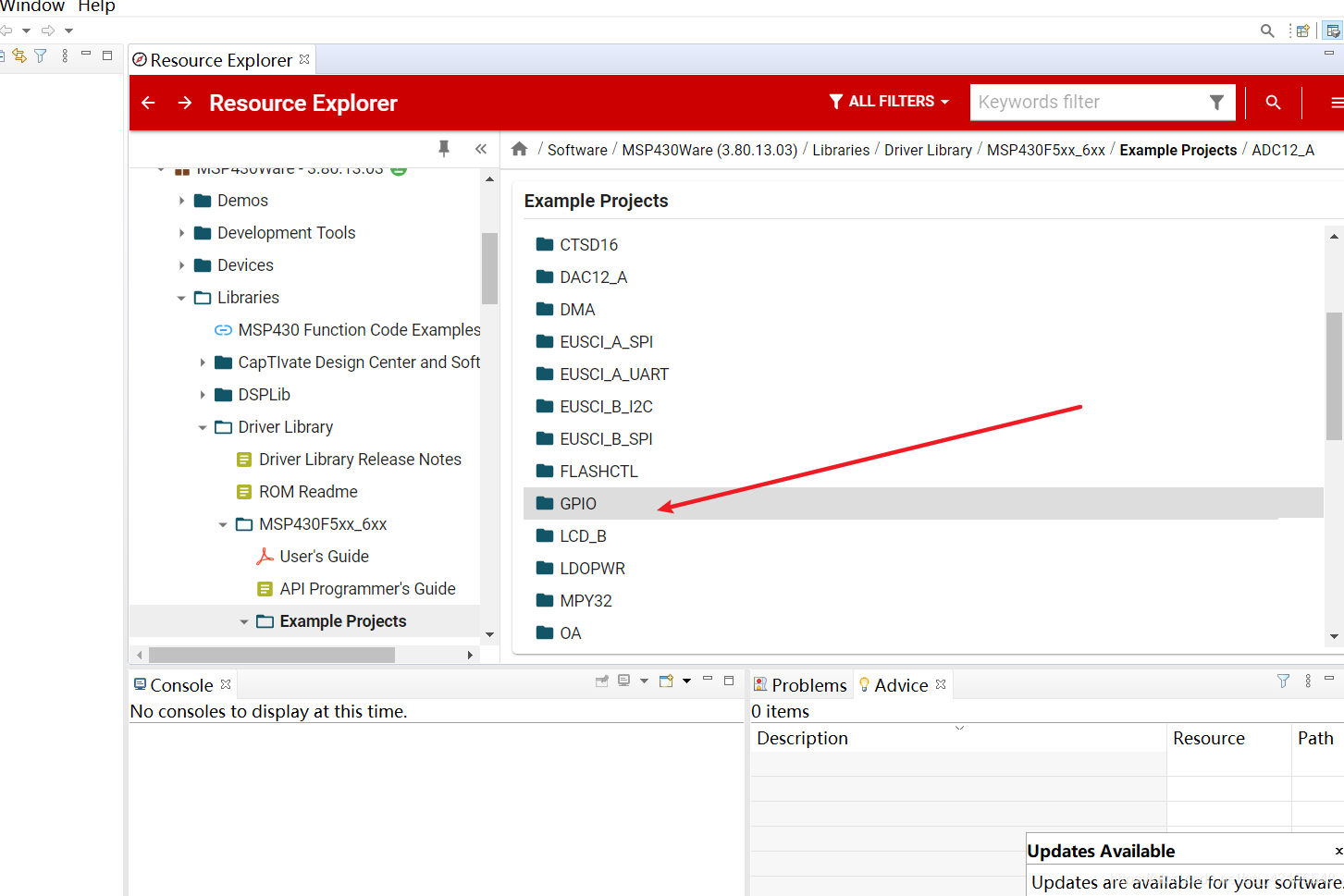
Task: Collapse the Libraries tree node
Action: click(x=181, y=298)
